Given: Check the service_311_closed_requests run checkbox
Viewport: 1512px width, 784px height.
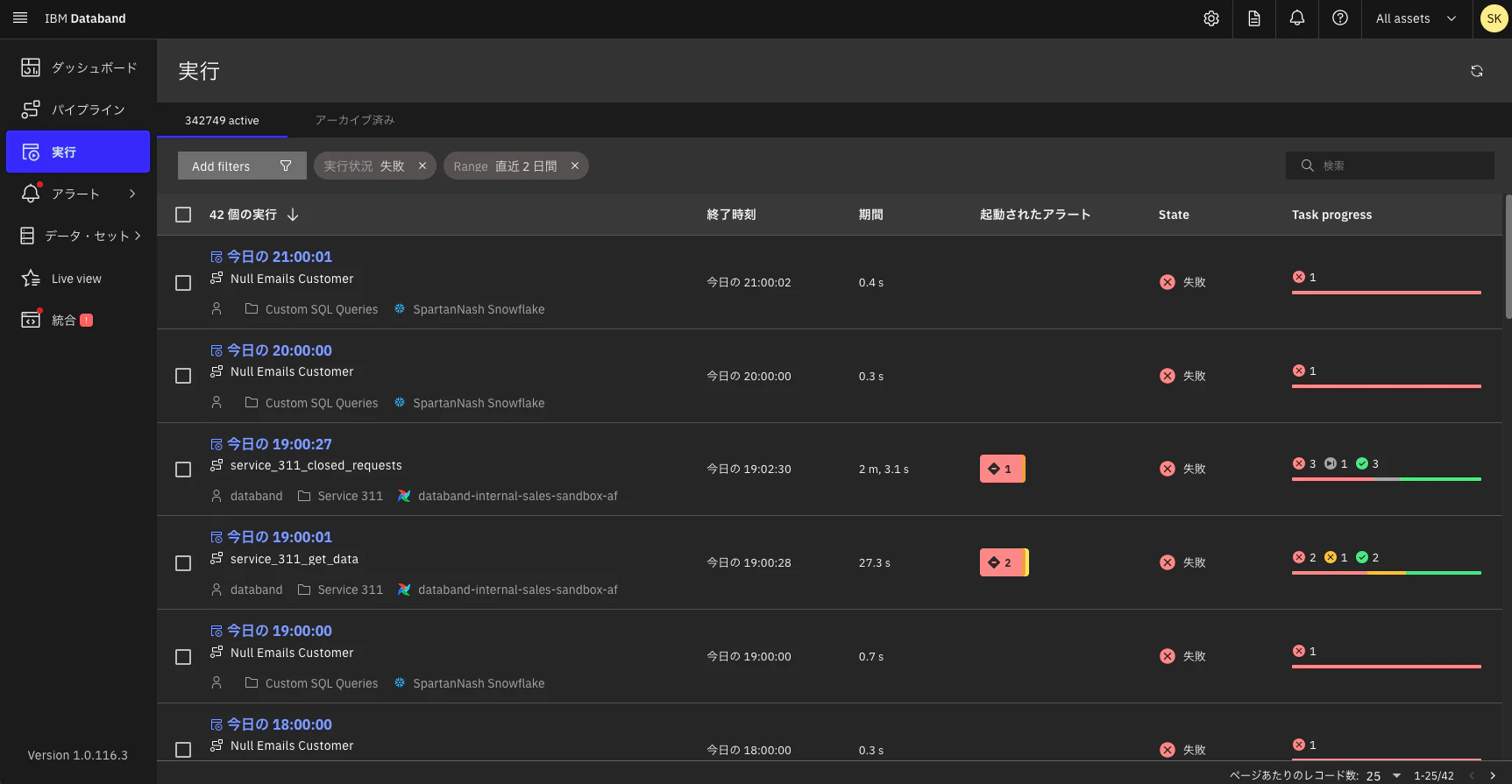Looking at the screenshot, I should click(183, 470).
